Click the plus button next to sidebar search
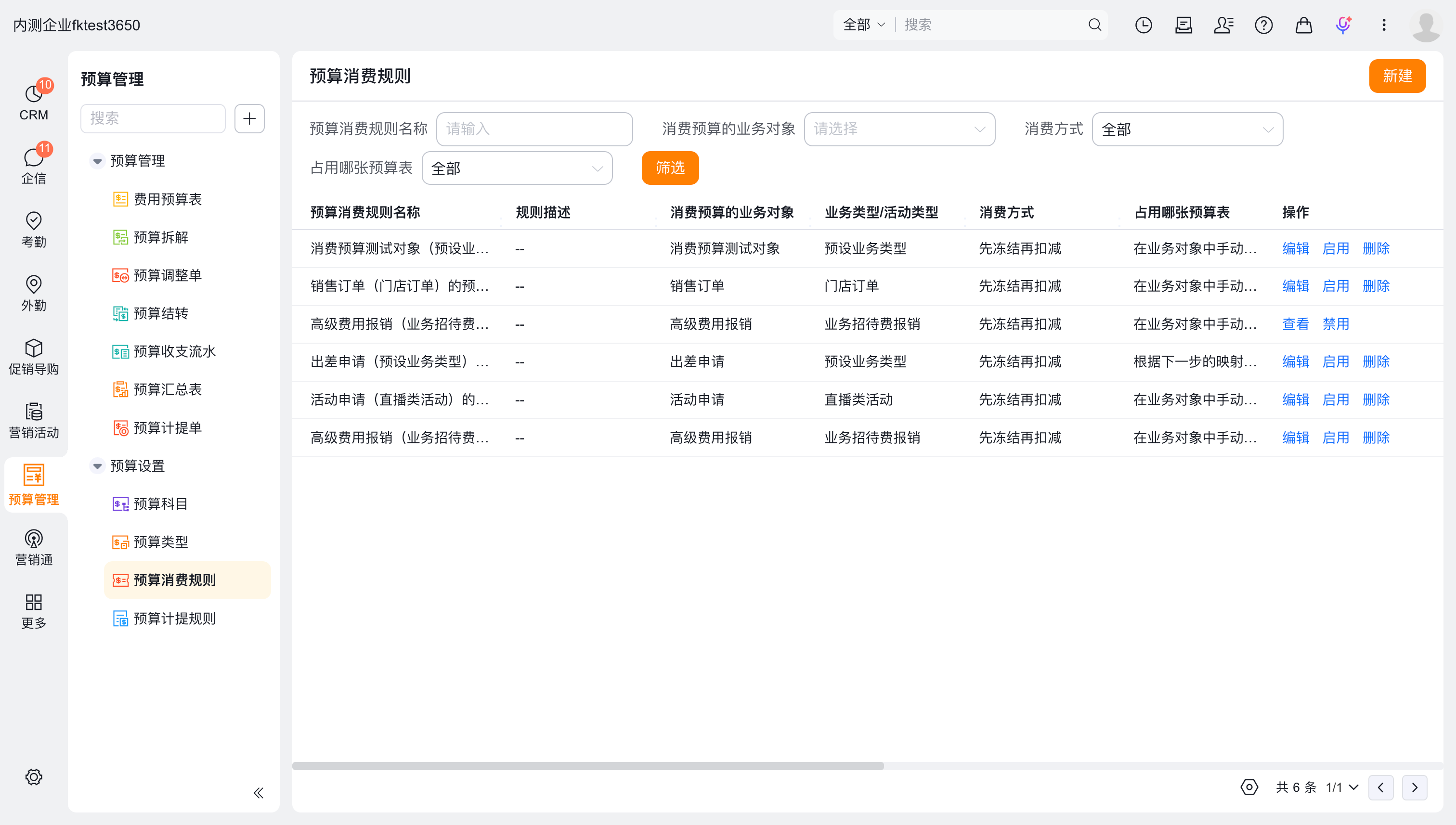1456x825 pixels. click(x=249, y=118)
